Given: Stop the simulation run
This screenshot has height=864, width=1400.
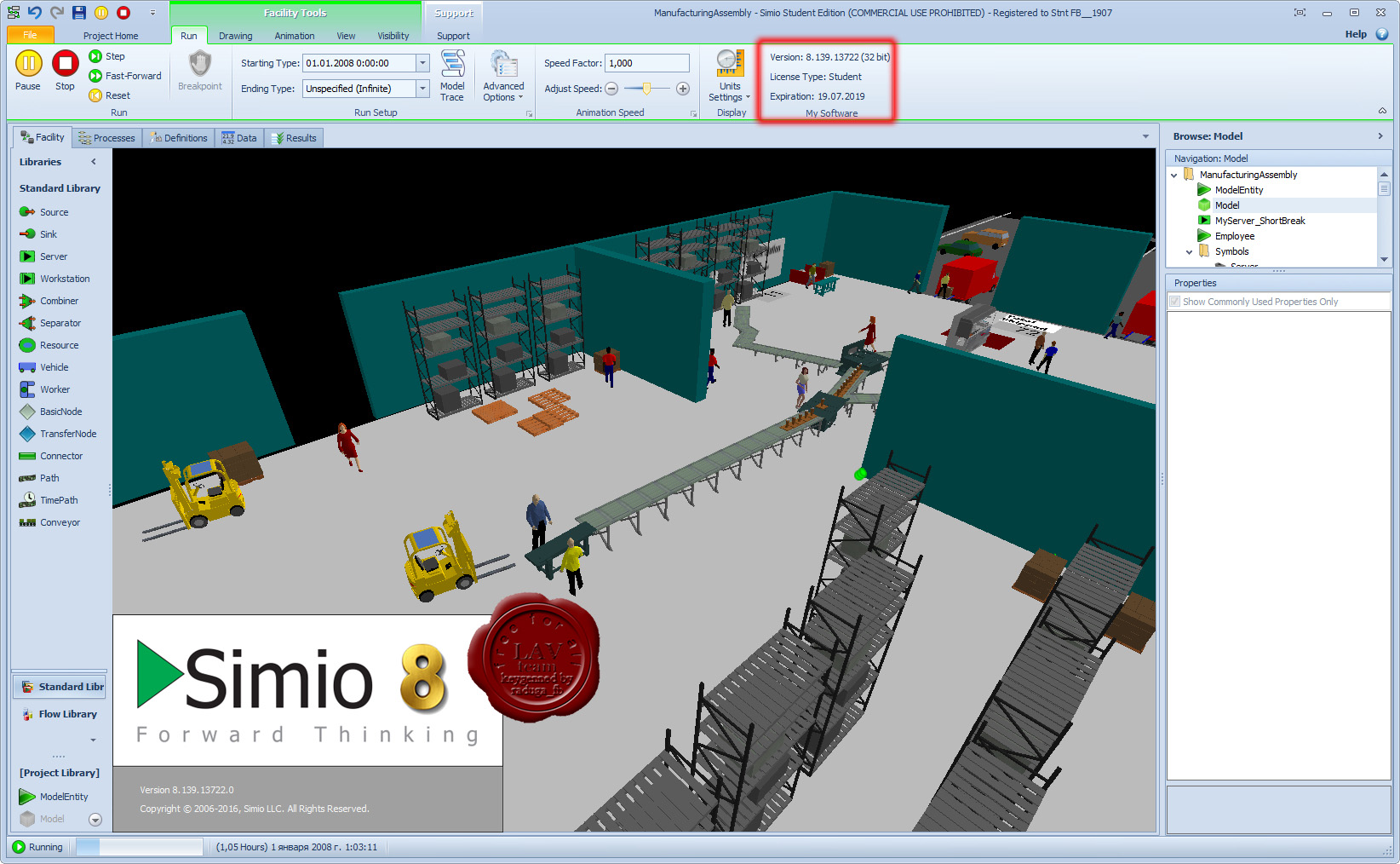Looking at the screenshot, I should click(65, 70).
